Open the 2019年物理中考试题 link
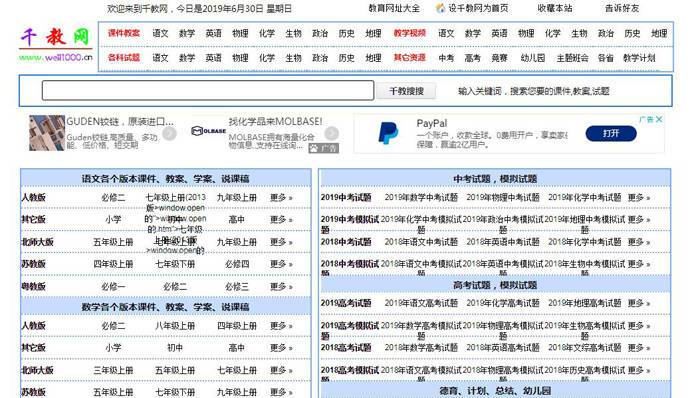690x398 pixels. click(x=503, y=197)
